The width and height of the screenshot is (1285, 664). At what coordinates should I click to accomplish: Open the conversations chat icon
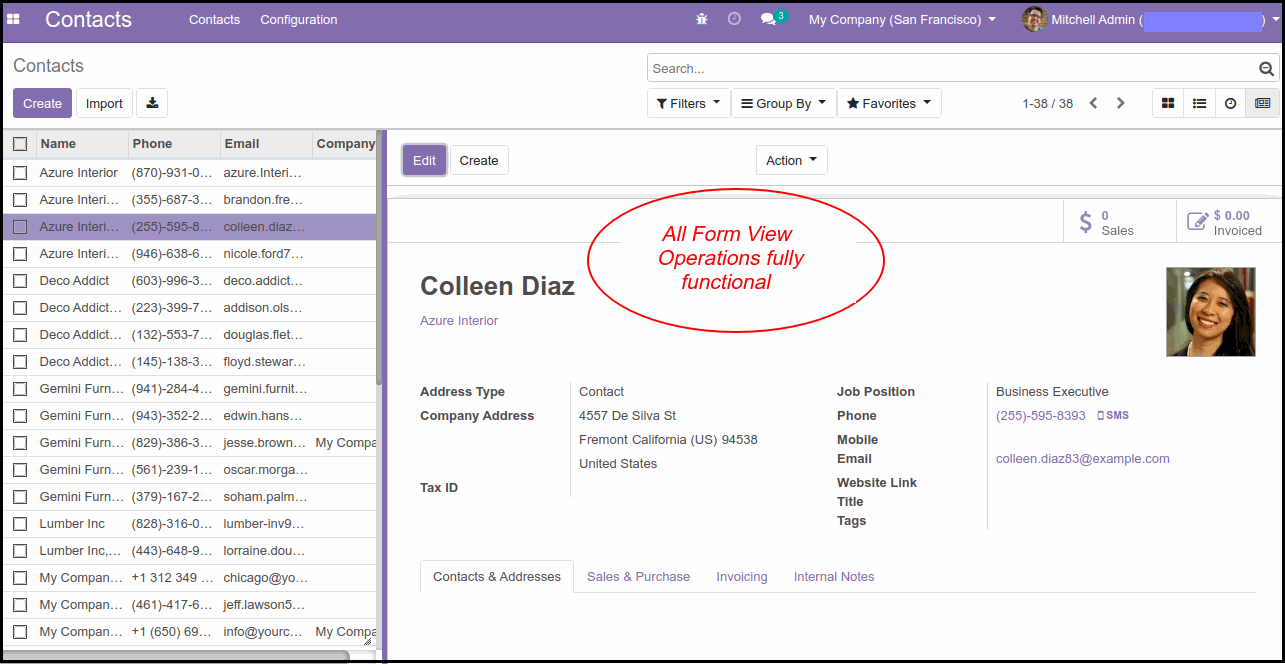[768, 19]
